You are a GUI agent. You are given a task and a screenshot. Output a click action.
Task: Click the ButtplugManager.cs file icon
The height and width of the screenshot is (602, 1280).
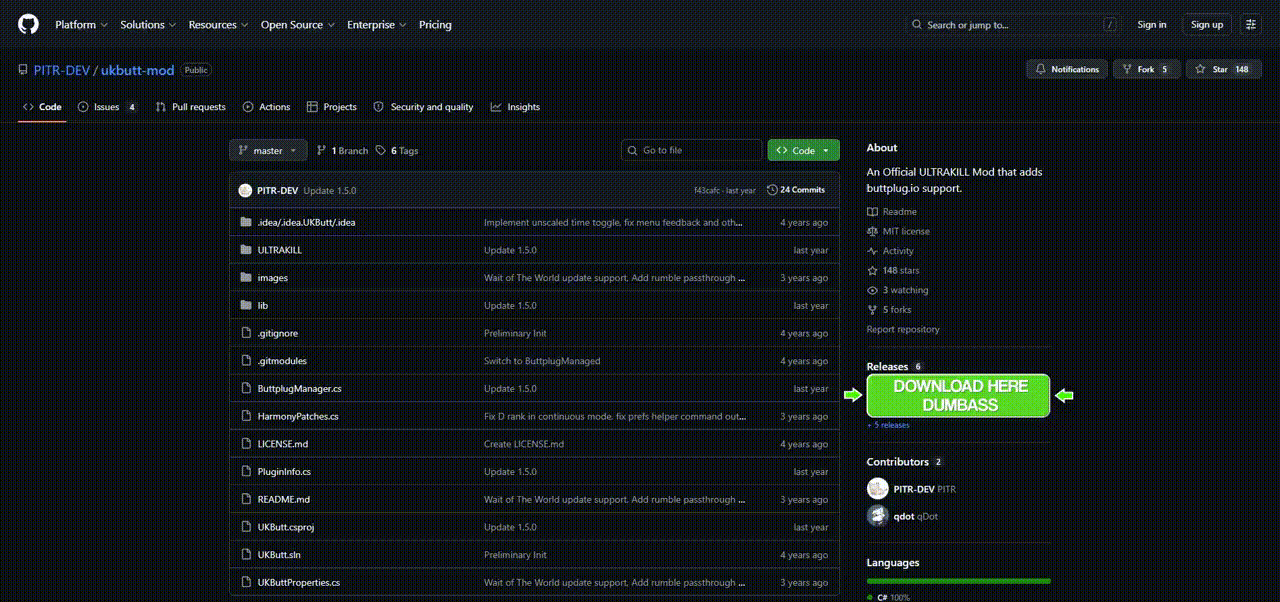click(x=246, y=388)
